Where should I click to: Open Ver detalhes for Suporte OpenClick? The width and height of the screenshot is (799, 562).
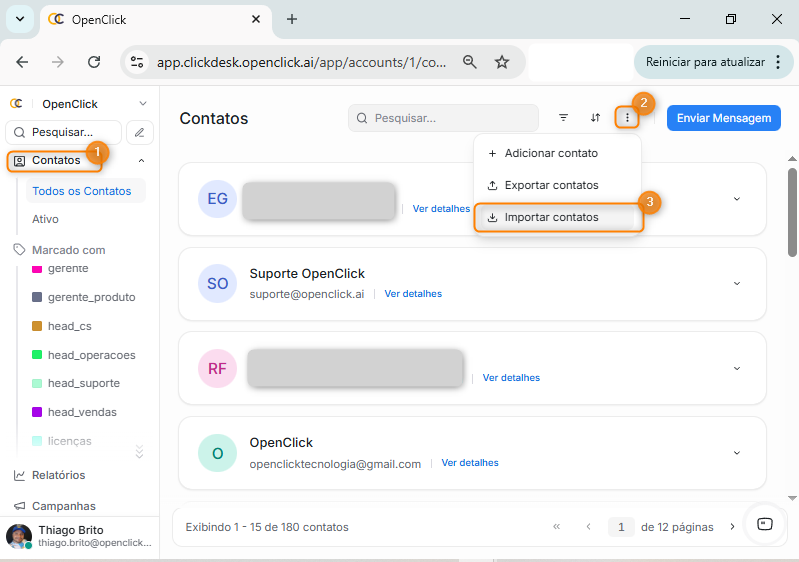tap(413, 294)
